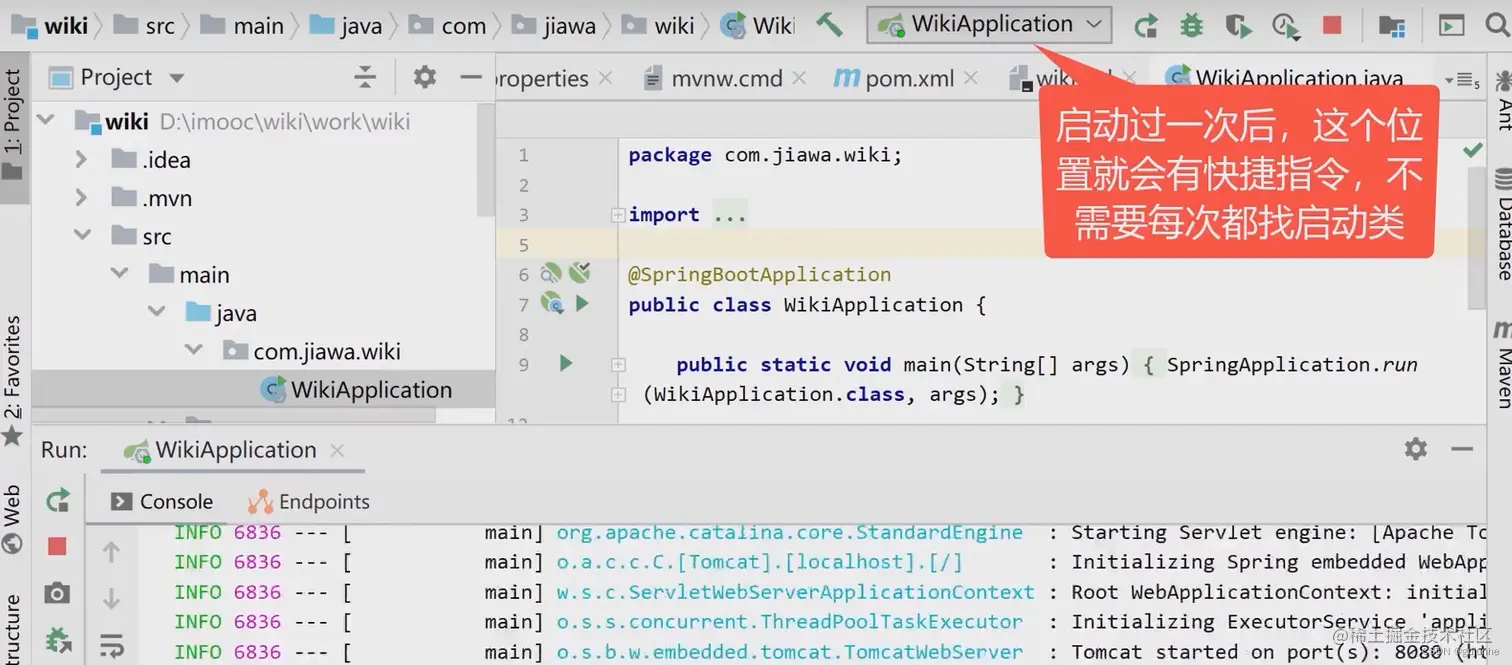Image resolution: width=1512 pixels, height=665 pixels.
Task: Toggle the 2: Favorites tool window
Action: click(13, 380)
